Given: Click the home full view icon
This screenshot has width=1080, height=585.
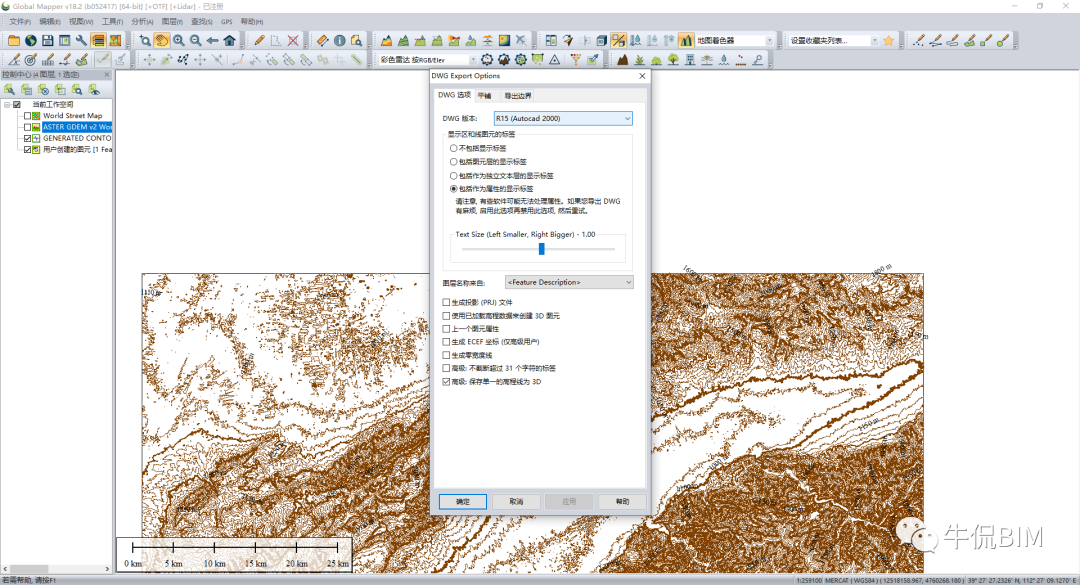Looking at the screenshot, I should point(229,41).
